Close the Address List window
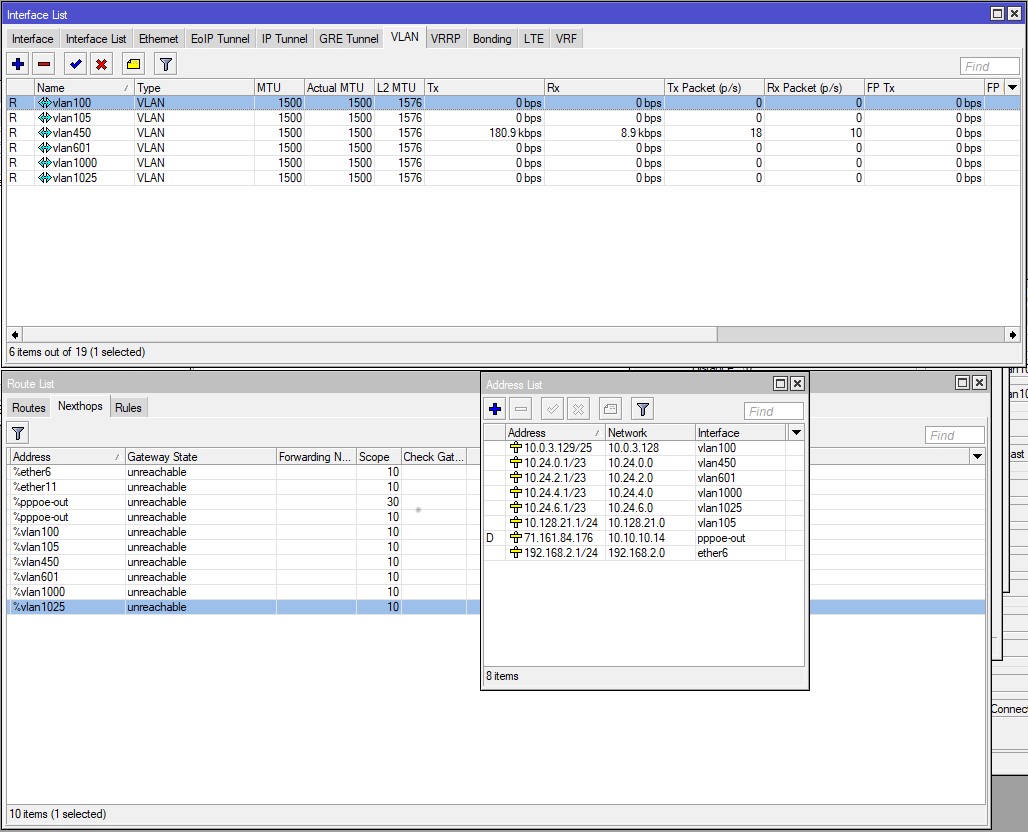The width and height of the screenshot is (1028, 832). point(797,384)
